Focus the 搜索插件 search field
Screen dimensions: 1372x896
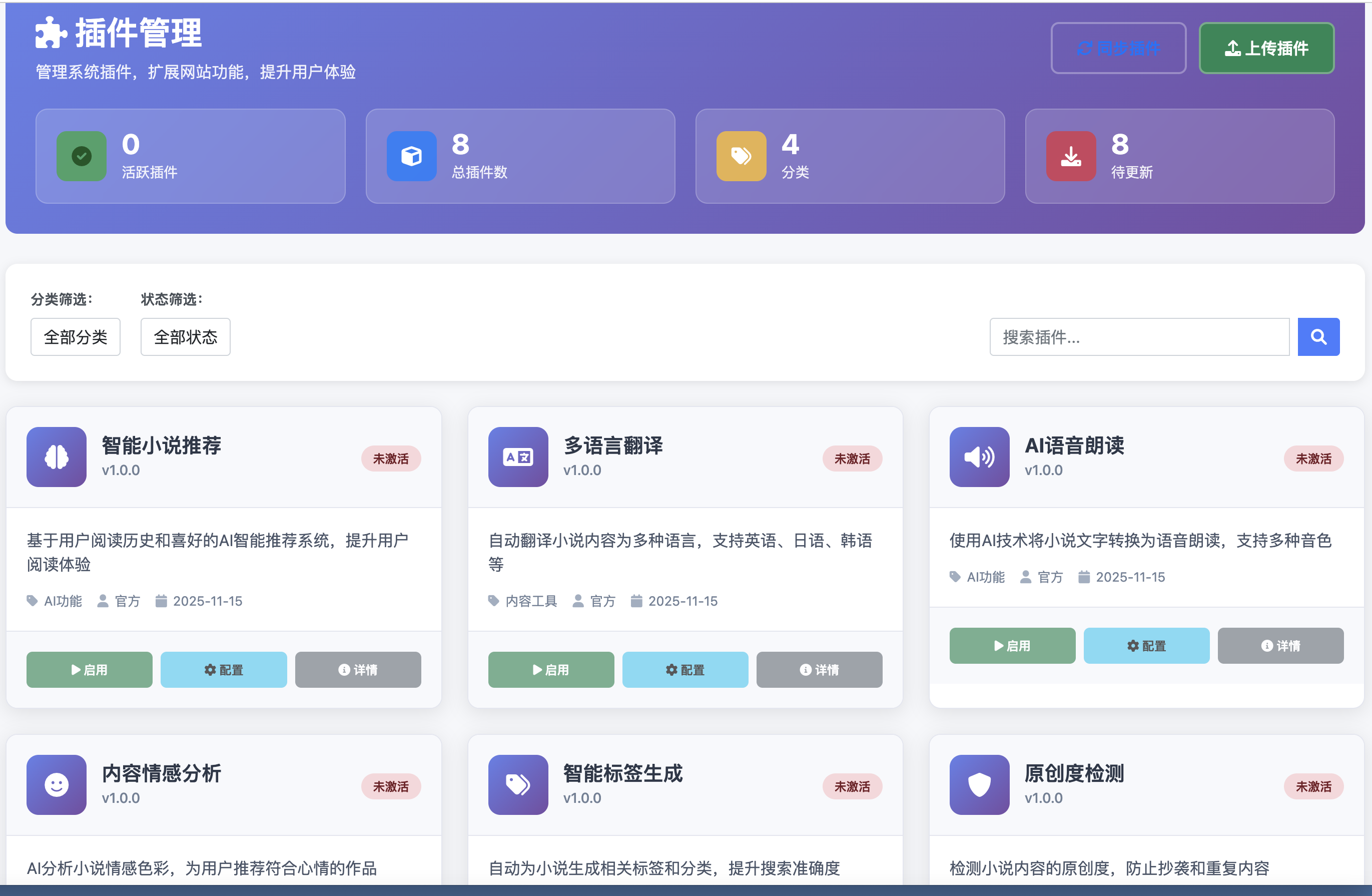pos(1139,337)
